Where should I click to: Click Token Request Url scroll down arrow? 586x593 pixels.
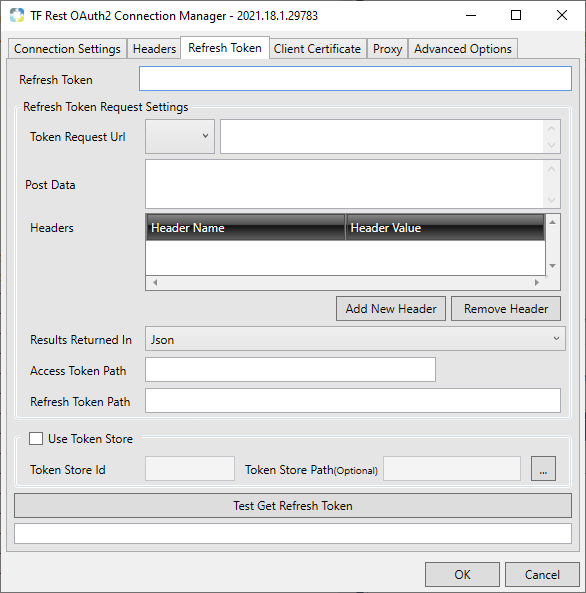552,145
